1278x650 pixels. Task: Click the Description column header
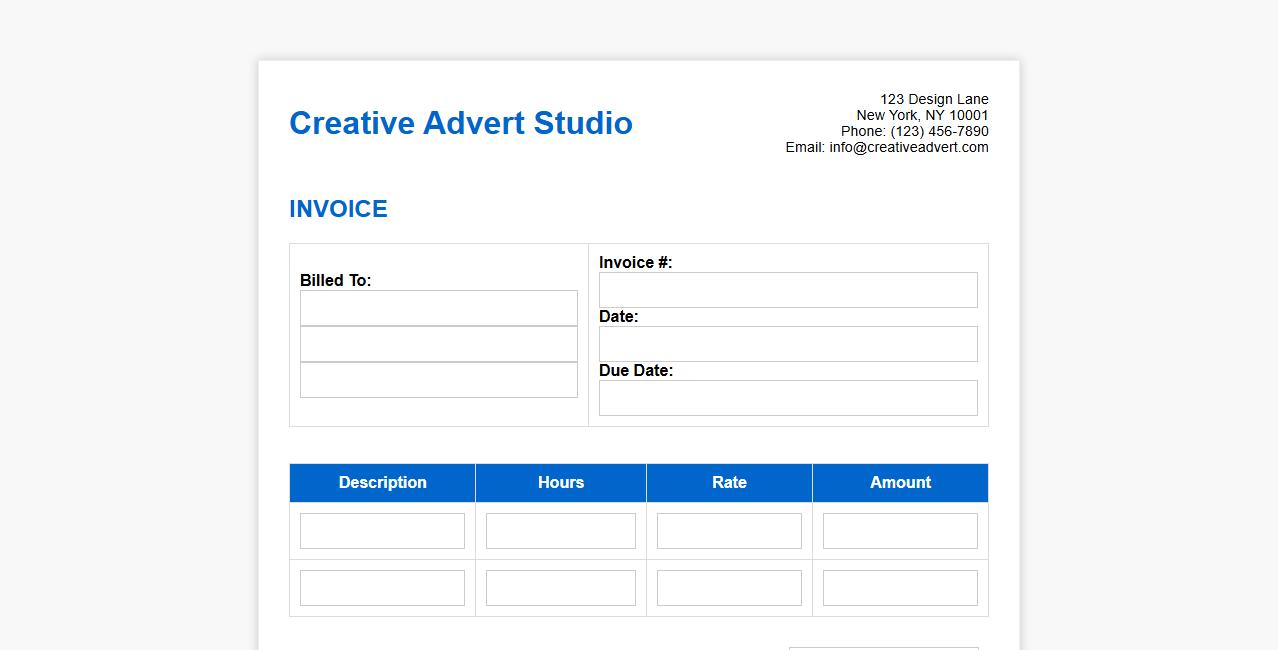(382, 482)
